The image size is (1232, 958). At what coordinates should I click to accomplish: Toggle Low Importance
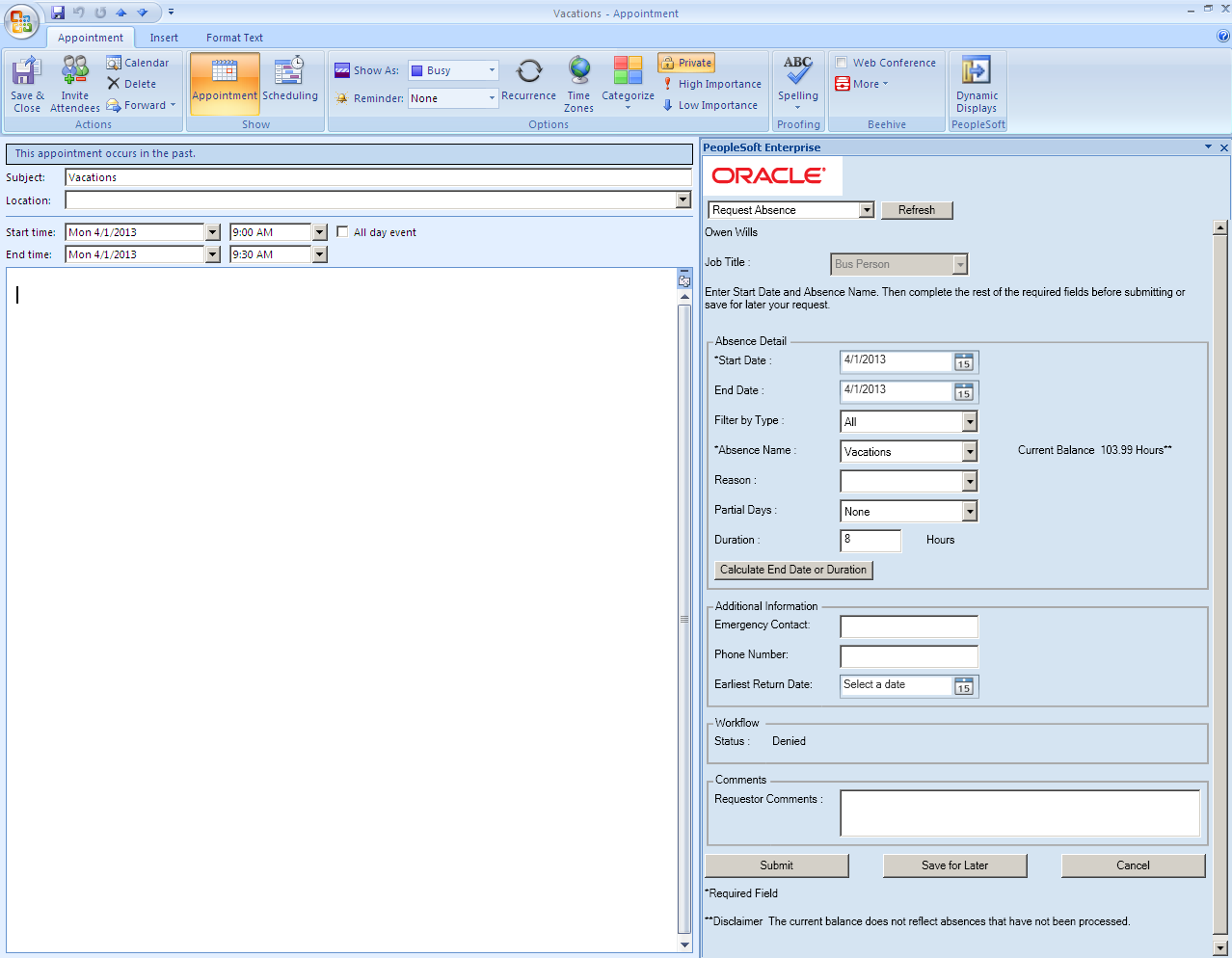tap(710, 105)
